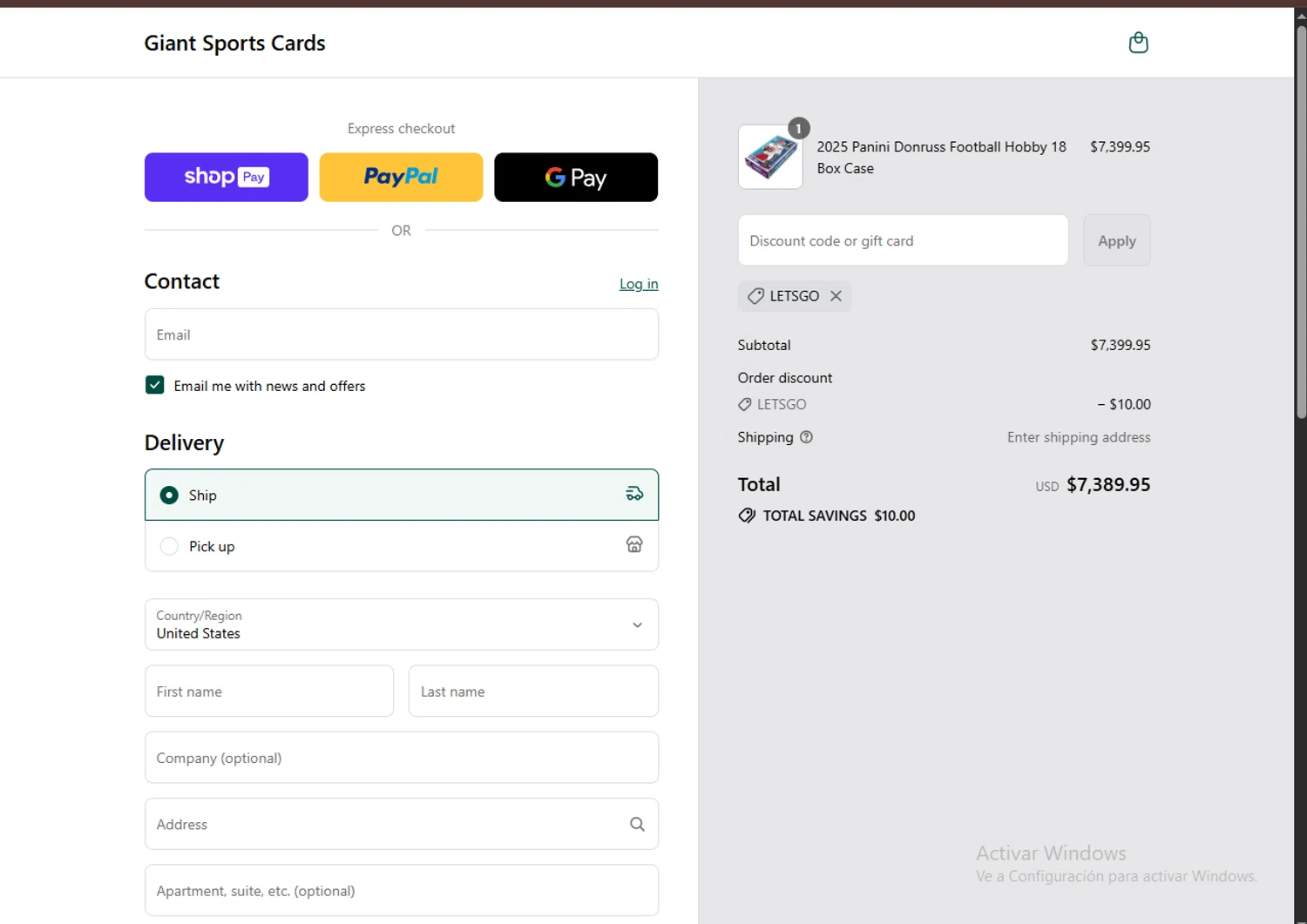Click the Apartment, suite, etc. field
Viewport: 1307px width, 924px height.
click(402, 890)
